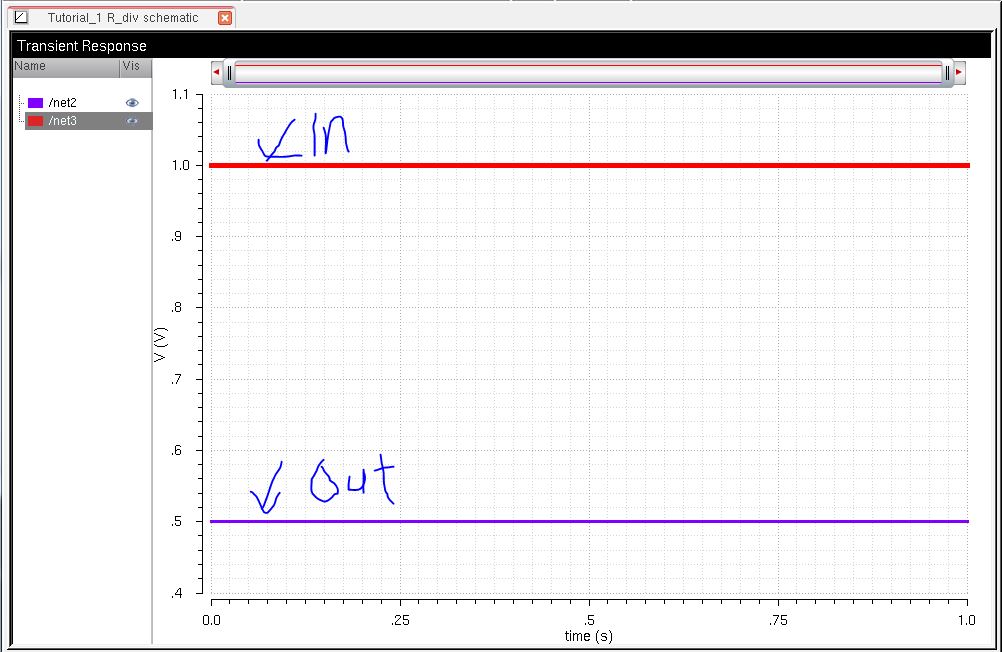This screenshot has width=1002, height=652.
Task: Select the /net3 signal row
Action: coord(88,121)
